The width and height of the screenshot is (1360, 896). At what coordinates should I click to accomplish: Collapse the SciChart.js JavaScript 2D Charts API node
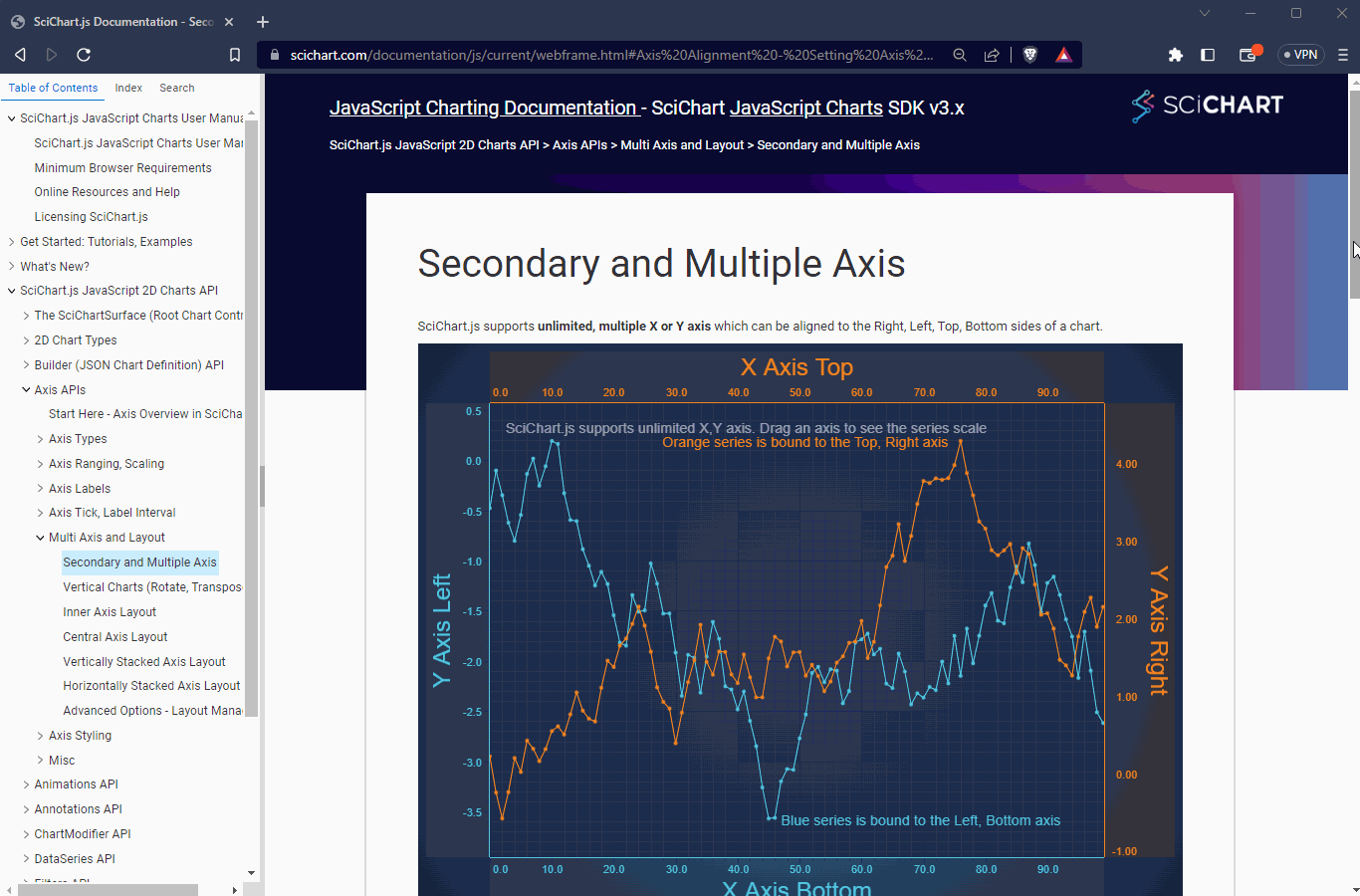click(12, 291)
